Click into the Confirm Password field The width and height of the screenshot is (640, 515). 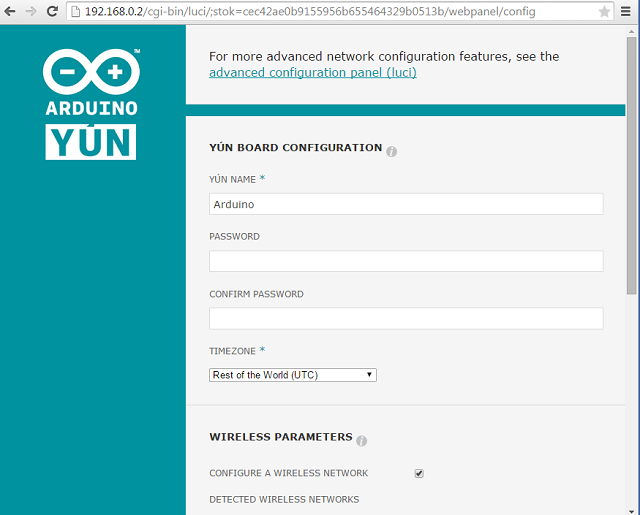406,318
